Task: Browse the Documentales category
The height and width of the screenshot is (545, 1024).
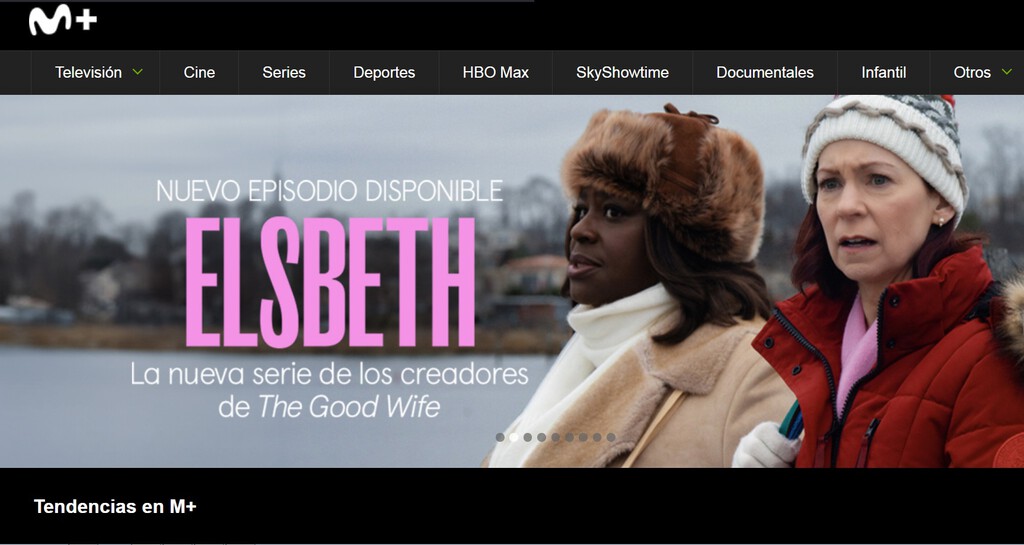Action: coord(765,72)
